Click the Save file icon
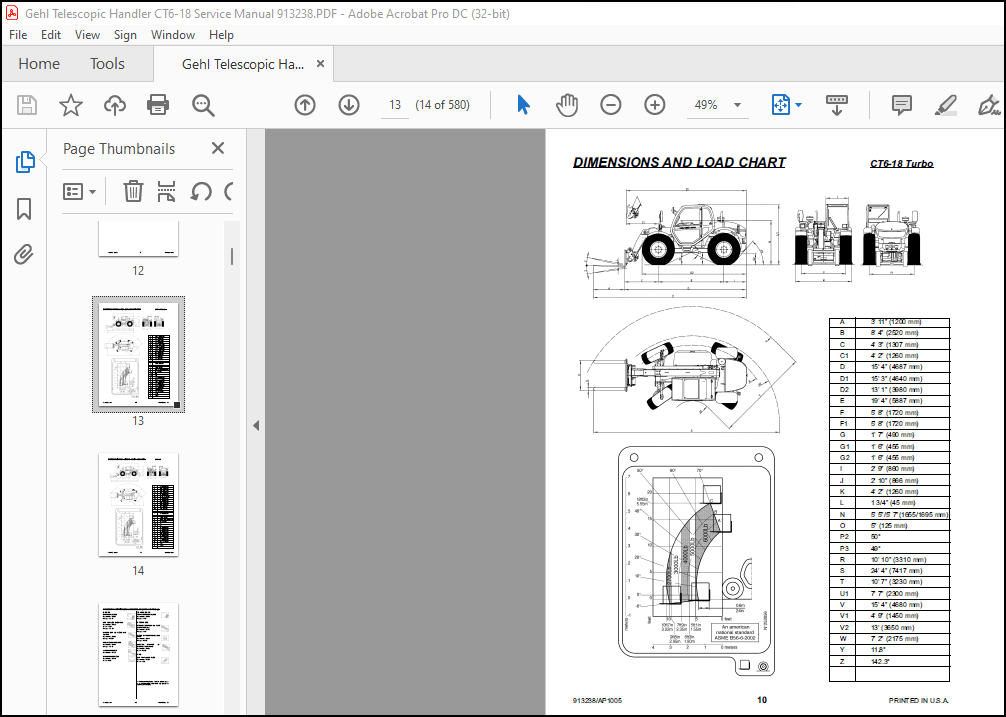This screenshot has width=1006, height=717. [27, 105]
